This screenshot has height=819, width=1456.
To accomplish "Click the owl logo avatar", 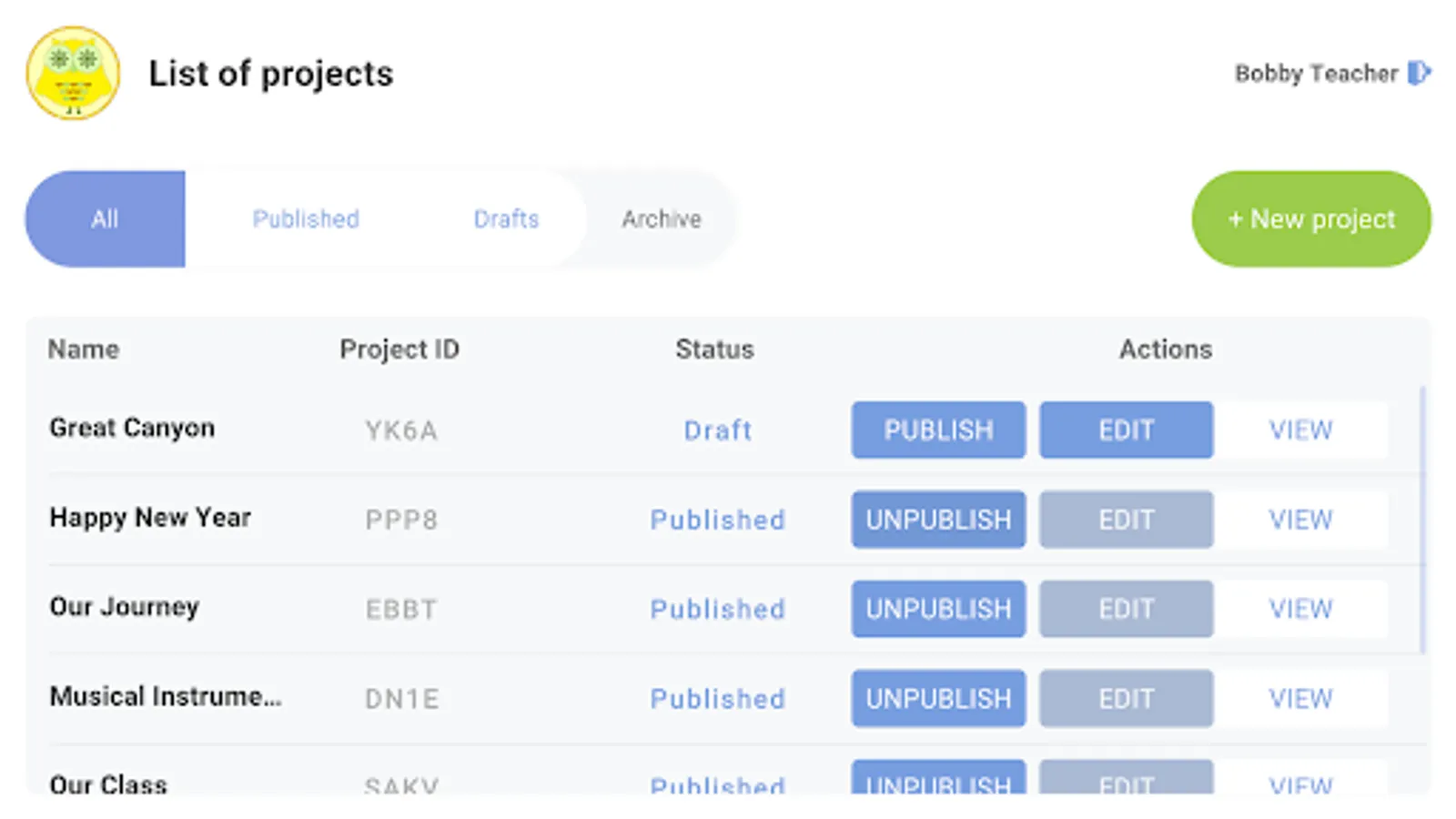I will click(73, 73).
